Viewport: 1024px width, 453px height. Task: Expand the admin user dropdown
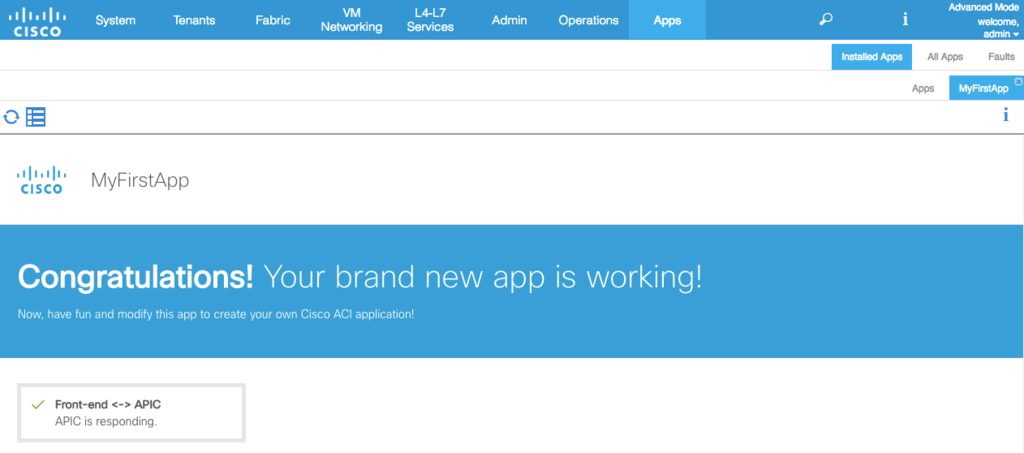(x=1001, y=33)
